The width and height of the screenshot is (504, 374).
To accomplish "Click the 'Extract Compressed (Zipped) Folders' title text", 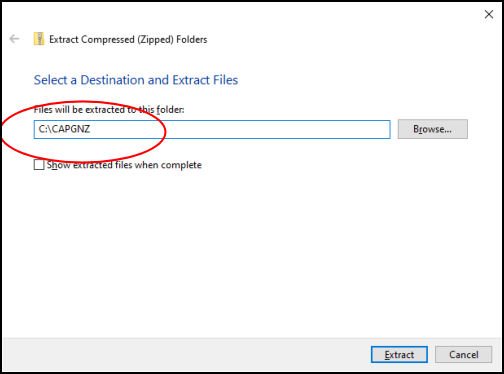I will point(128,39).
